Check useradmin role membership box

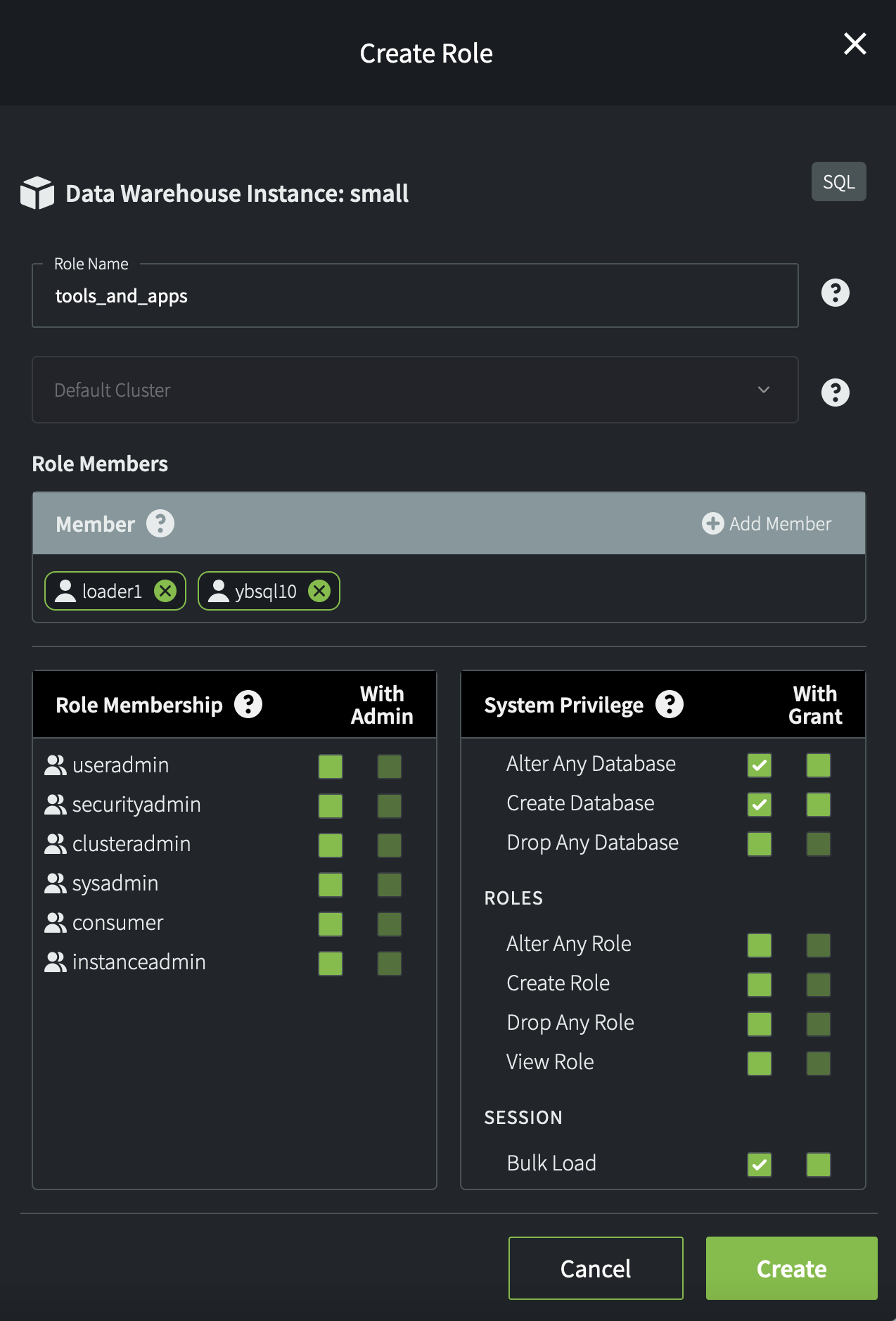[x=330, y=767]
